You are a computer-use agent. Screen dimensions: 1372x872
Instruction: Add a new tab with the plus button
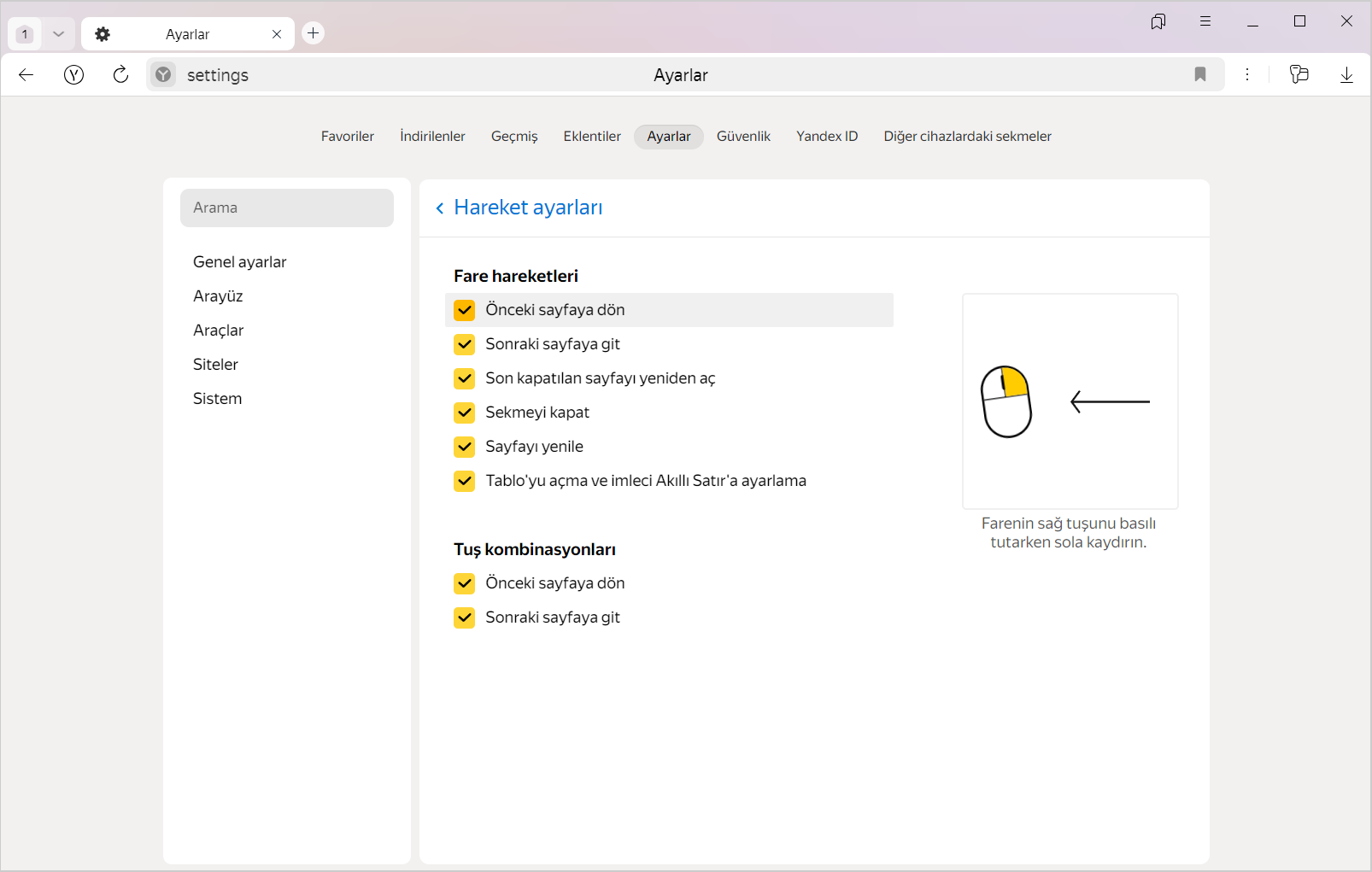[314, 33]
